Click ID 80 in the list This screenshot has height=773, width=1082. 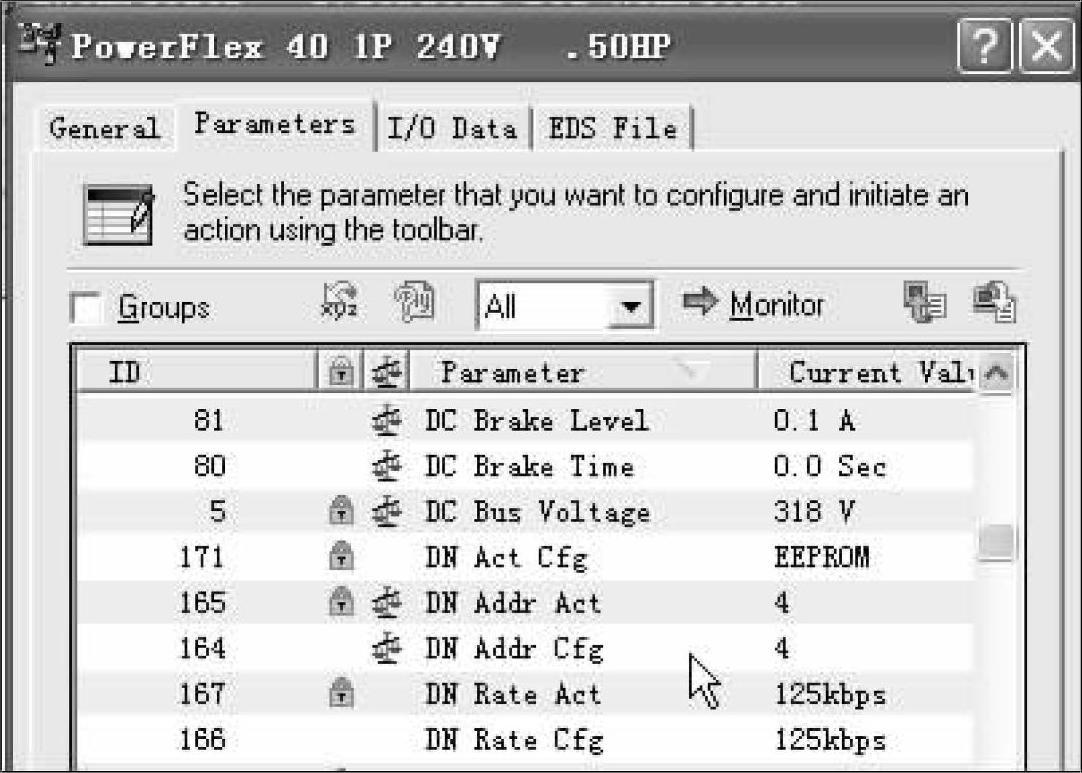(209, 466)
